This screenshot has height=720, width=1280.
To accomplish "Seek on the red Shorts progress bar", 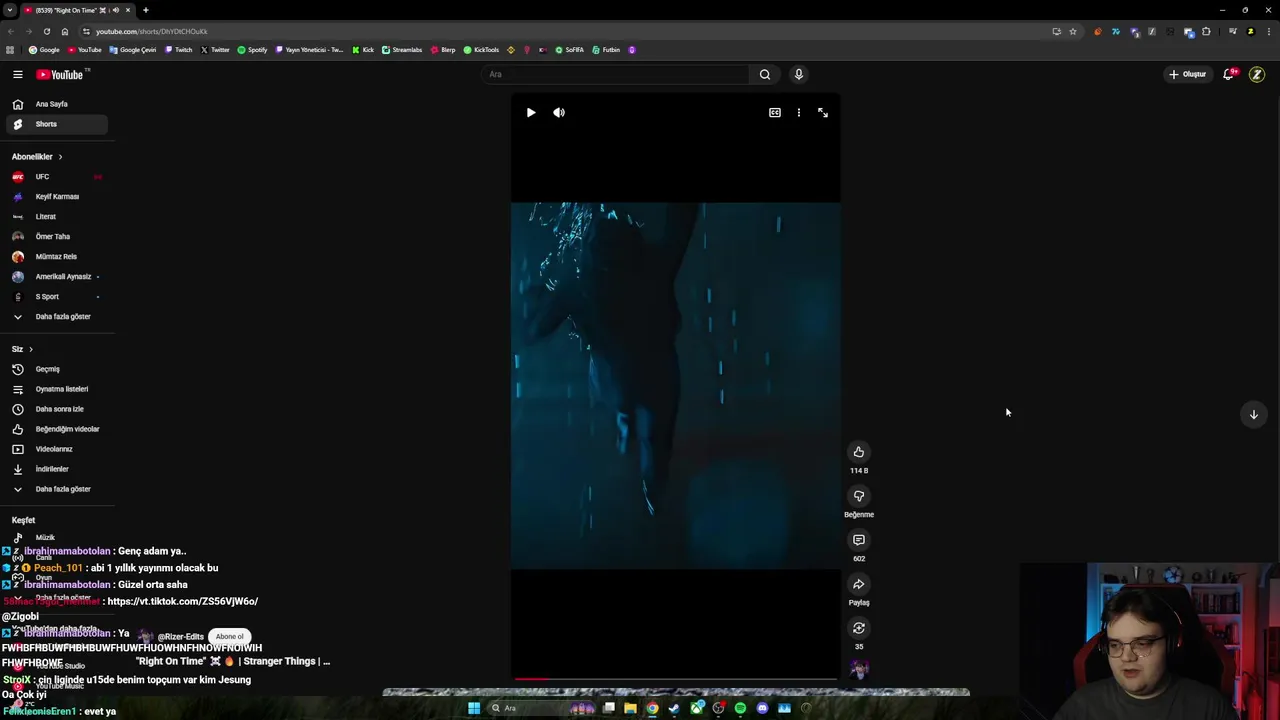I will [x=676, y=679].
